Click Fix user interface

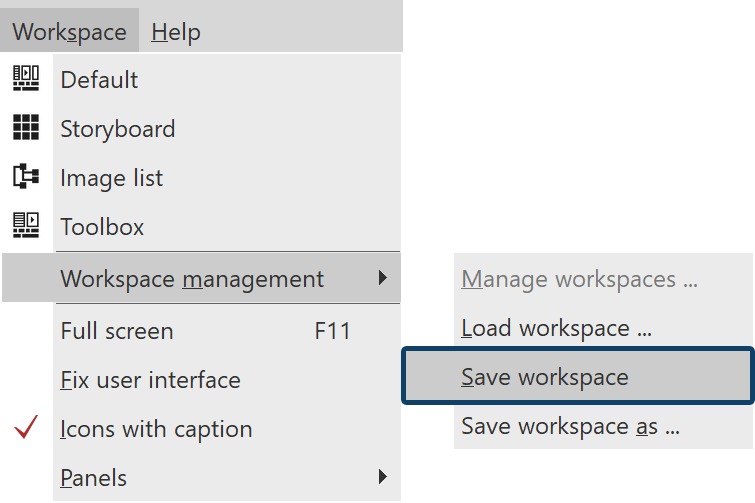click(150, 380)
